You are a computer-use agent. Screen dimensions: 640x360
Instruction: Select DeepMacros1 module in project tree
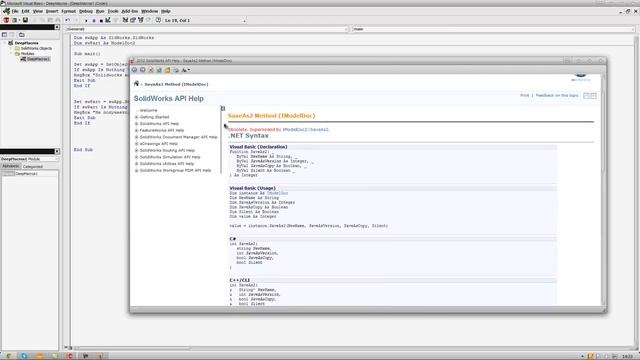click(x=38, y=59)
